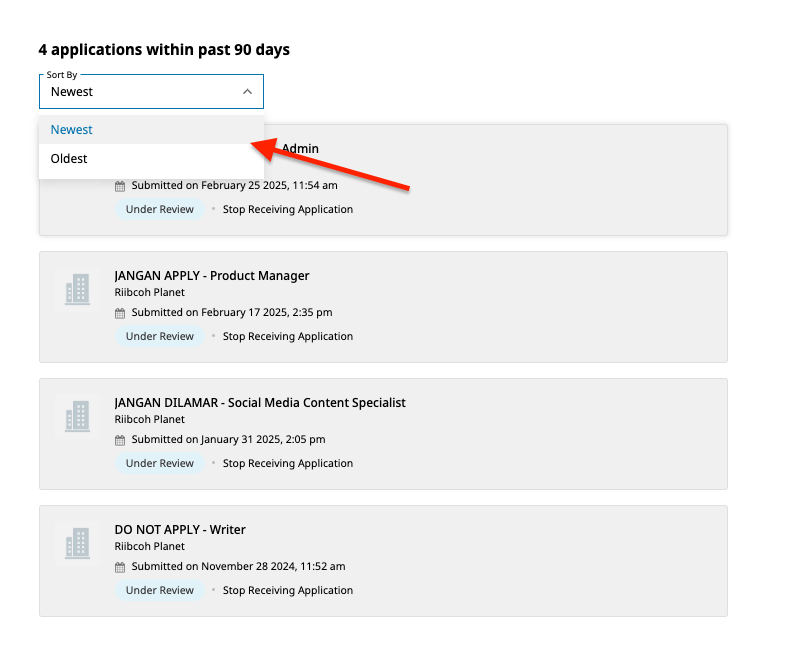Click Under Review badge on Product Manager application

tap(160, 336)
